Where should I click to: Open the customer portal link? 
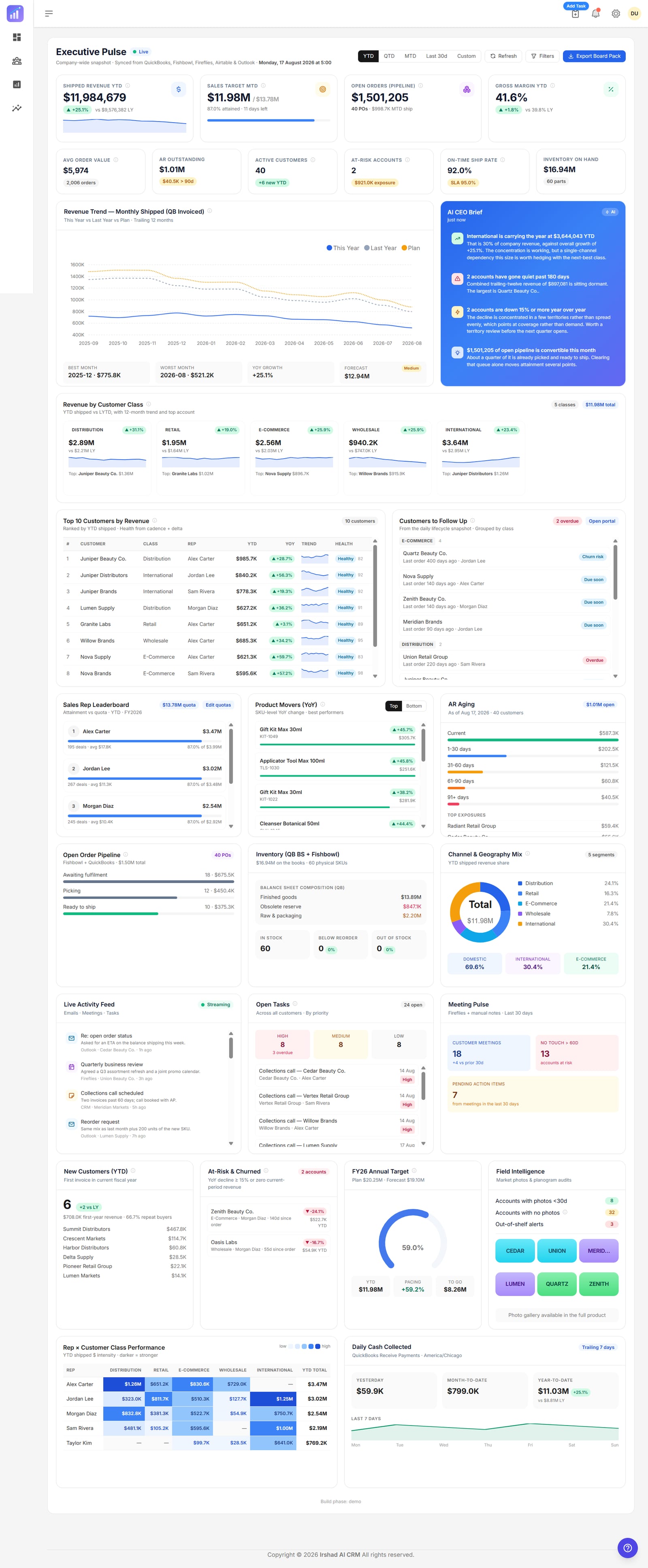pyautogui.click(x=602, y=521)
